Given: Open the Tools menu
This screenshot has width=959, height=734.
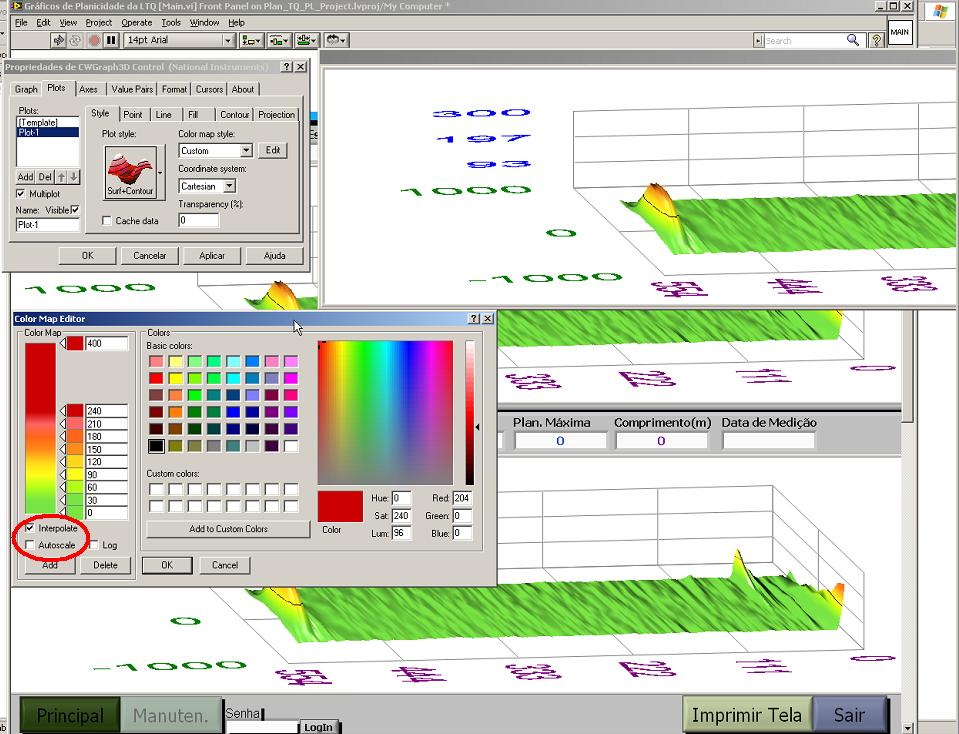Looking at the screenshot, I should click(x=171, y=23).
